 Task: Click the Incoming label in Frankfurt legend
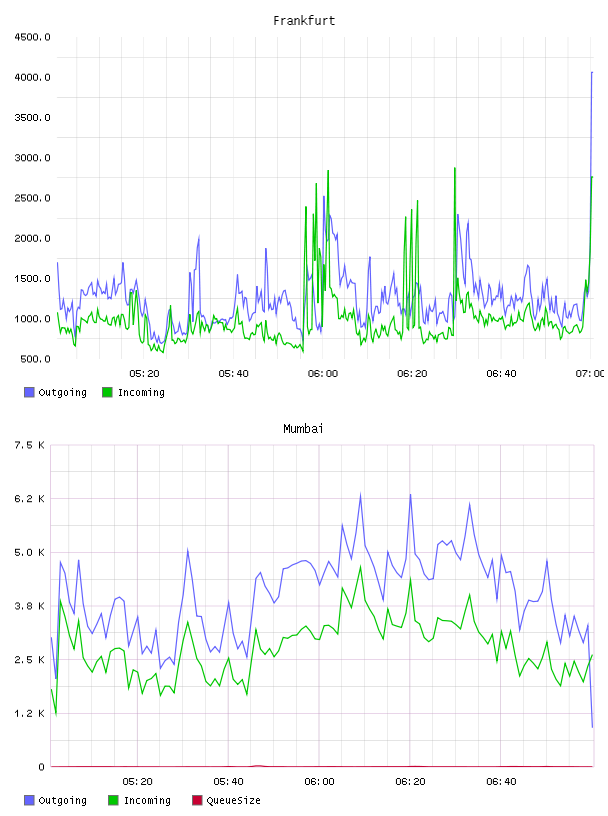pos(141,393)
